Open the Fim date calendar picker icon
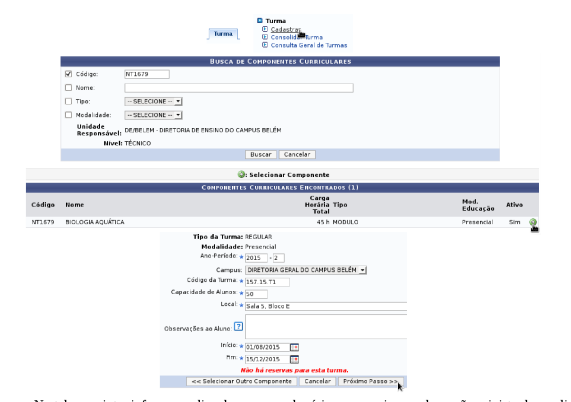Screen dimensions: 571x402 coord(294,359)
